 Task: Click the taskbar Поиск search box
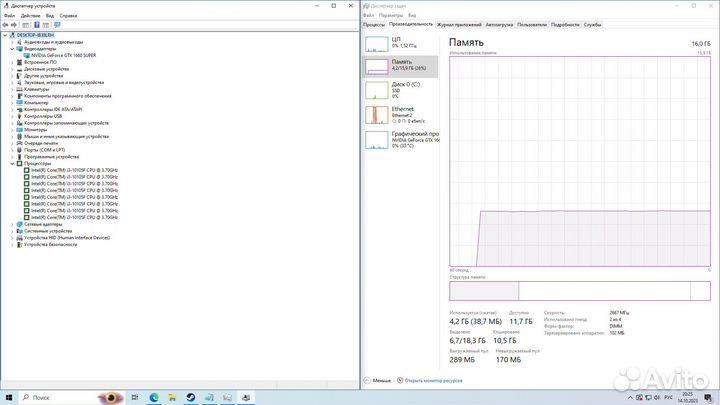click(72, 397)
